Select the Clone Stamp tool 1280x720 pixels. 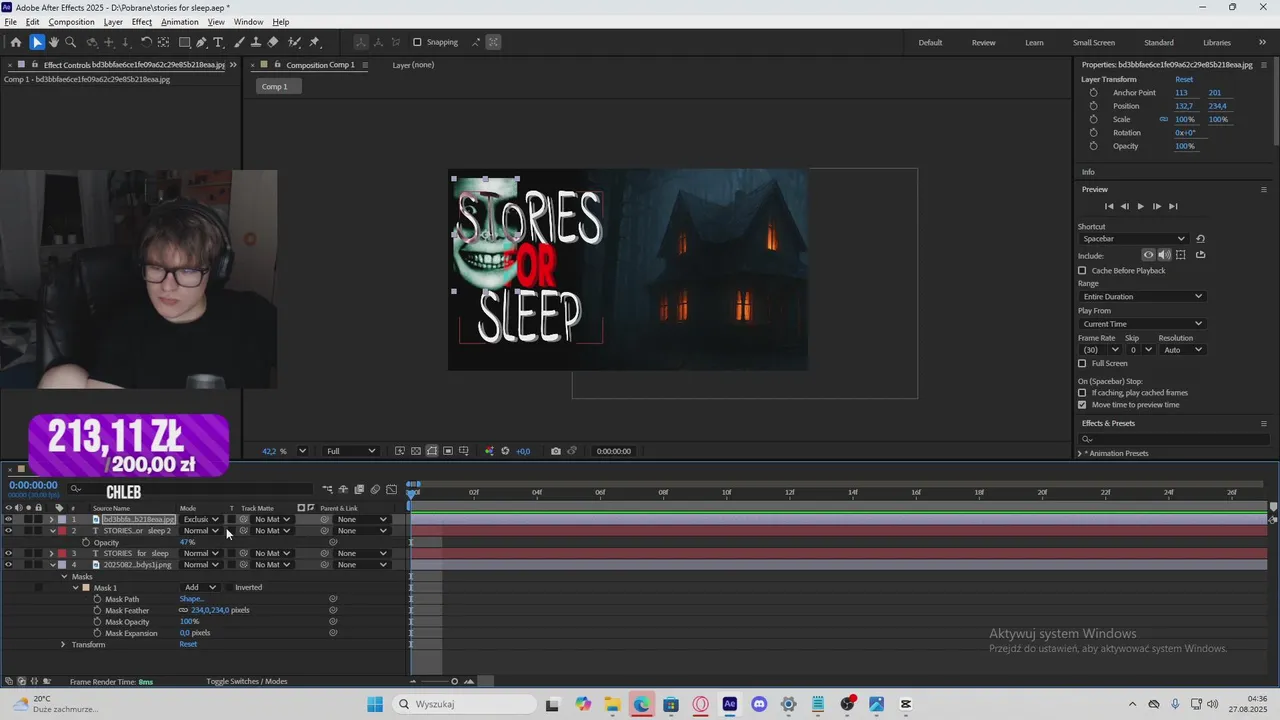(x=256, y=42)
